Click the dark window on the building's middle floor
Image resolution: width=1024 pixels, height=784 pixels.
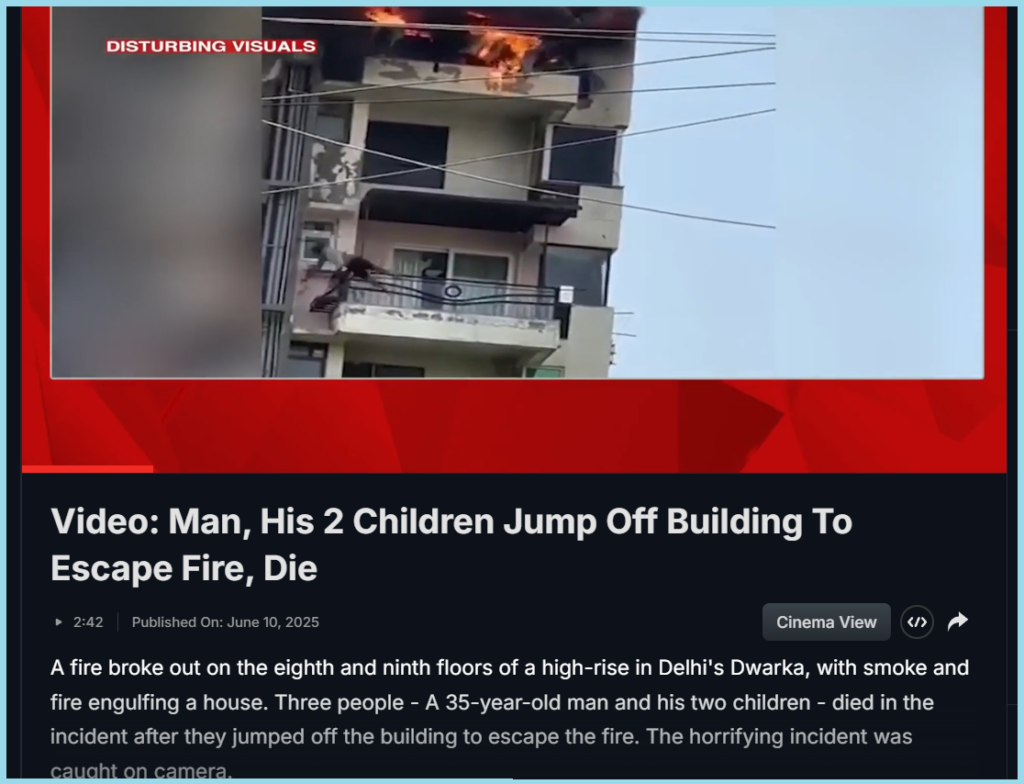[x=406, y=154]
